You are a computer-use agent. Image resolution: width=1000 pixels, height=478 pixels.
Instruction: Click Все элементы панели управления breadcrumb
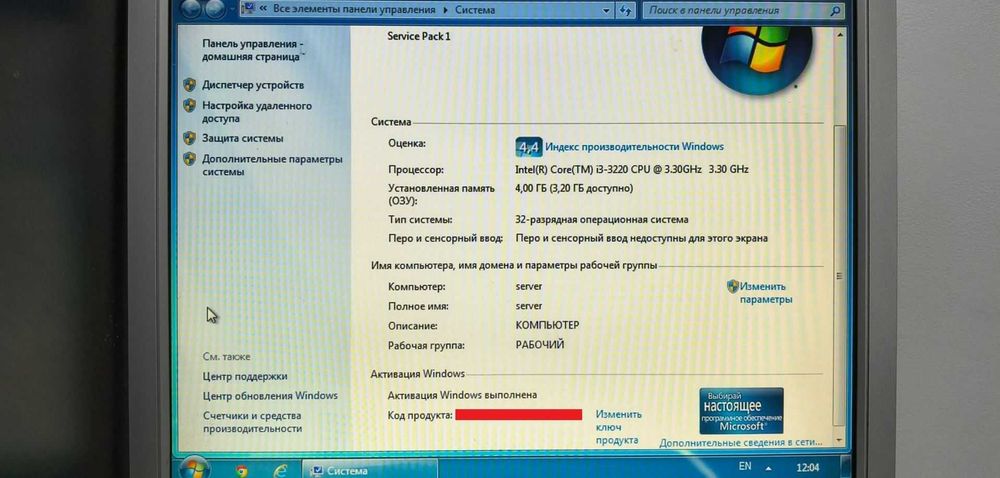(354, 10)
